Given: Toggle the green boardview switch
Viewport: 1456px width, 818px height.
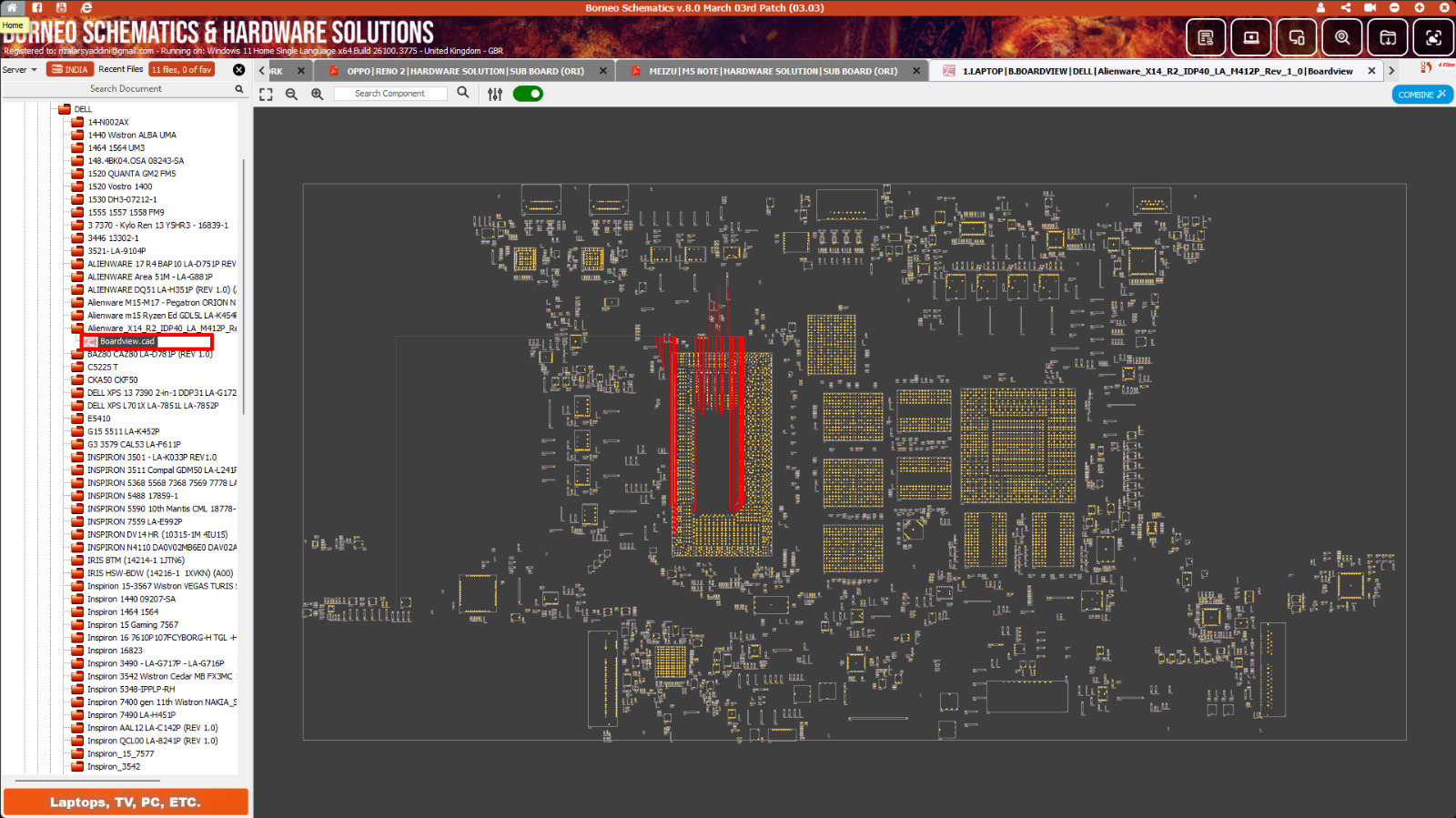Looking at the screenshot, I should (528, 94).
